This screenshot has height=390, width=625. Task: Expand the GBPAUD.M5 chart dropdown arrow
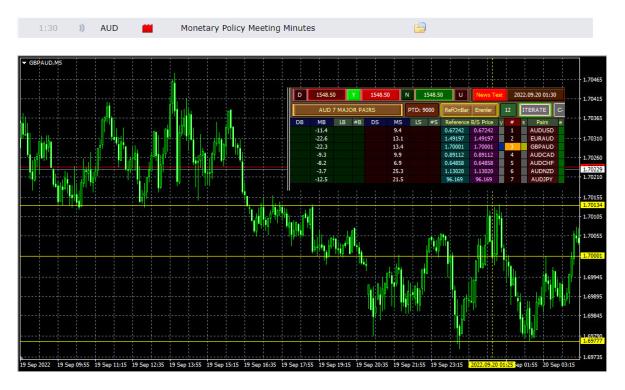pos(24,63)
